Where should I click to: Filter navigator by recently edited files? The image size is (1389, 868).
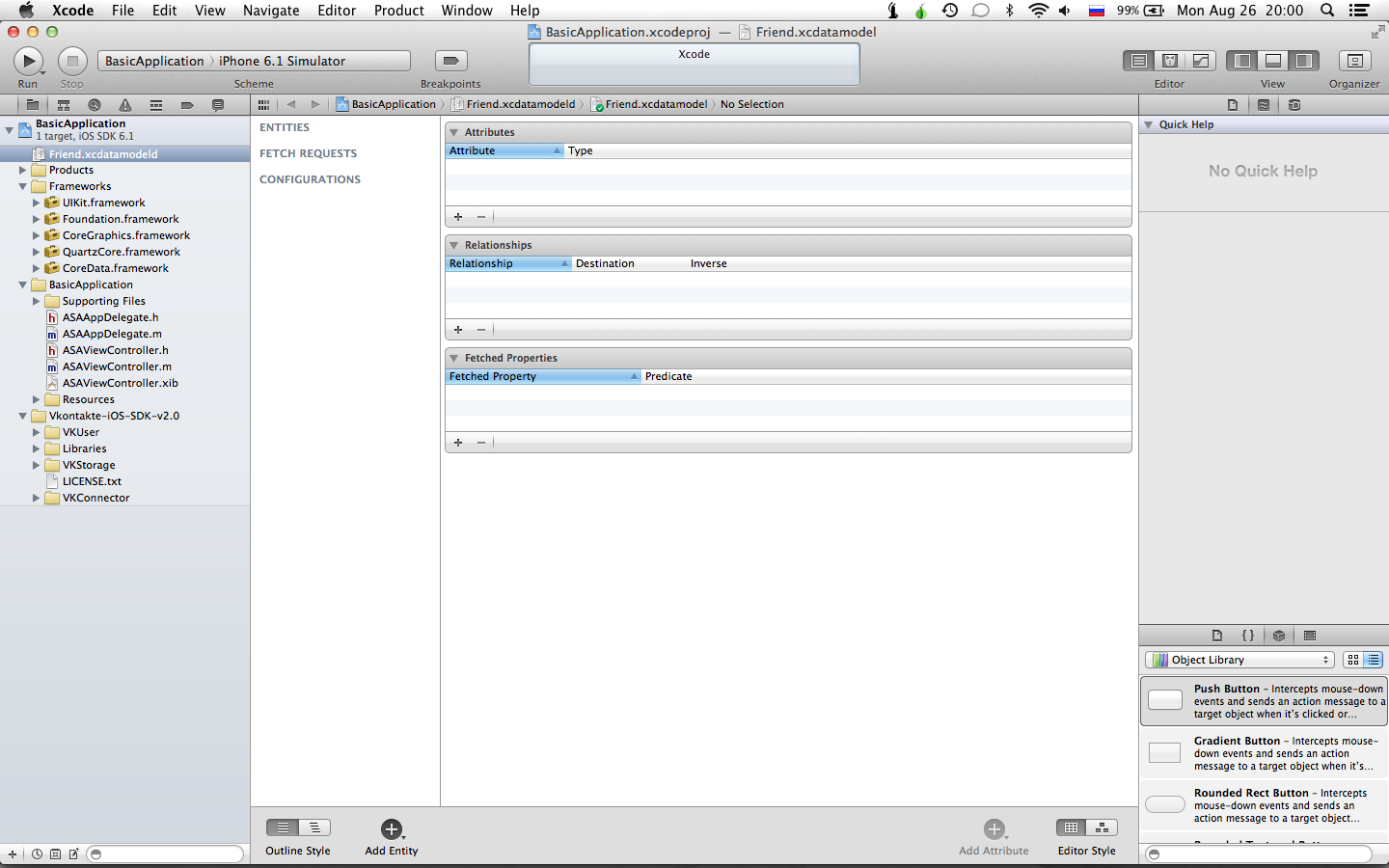(x=37, y=854)
